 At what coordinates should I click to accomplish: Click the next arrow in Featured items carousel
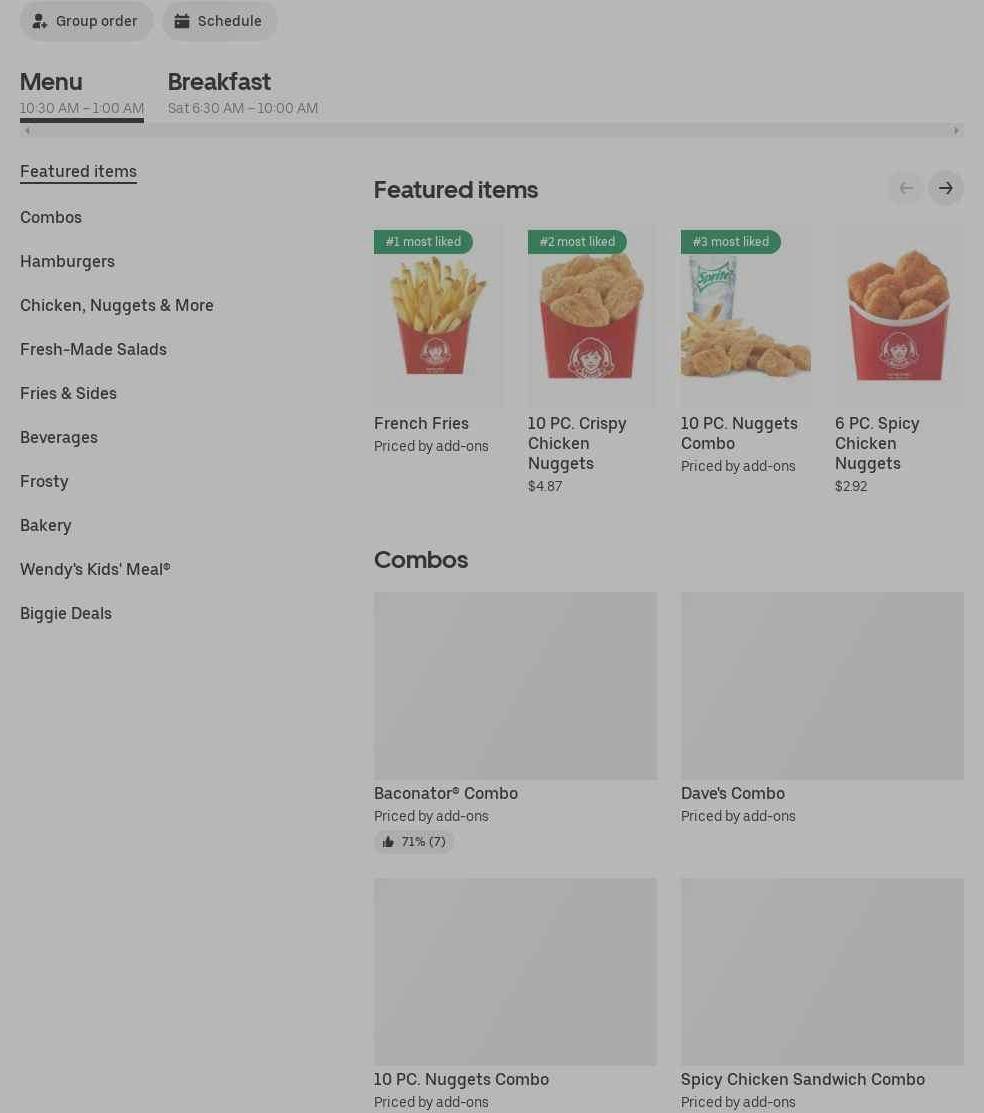pos(946,188)
